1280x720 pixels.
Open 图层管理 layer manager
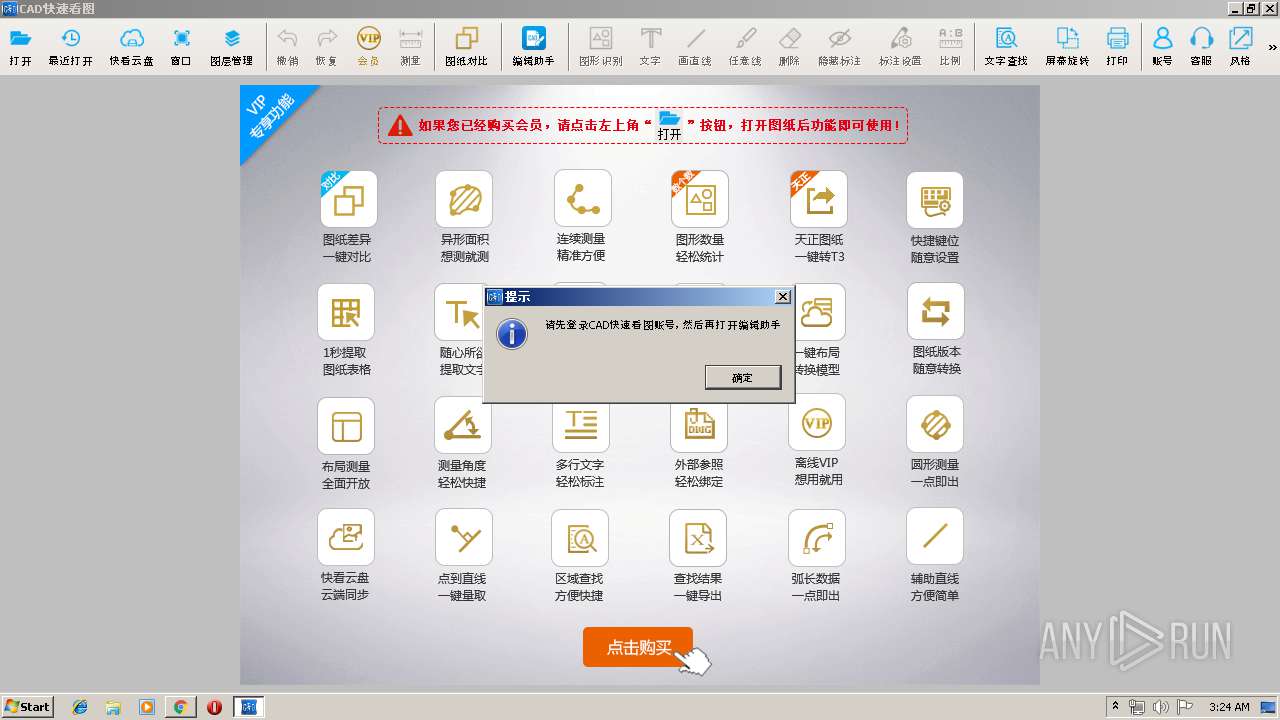tap(231, 46)
